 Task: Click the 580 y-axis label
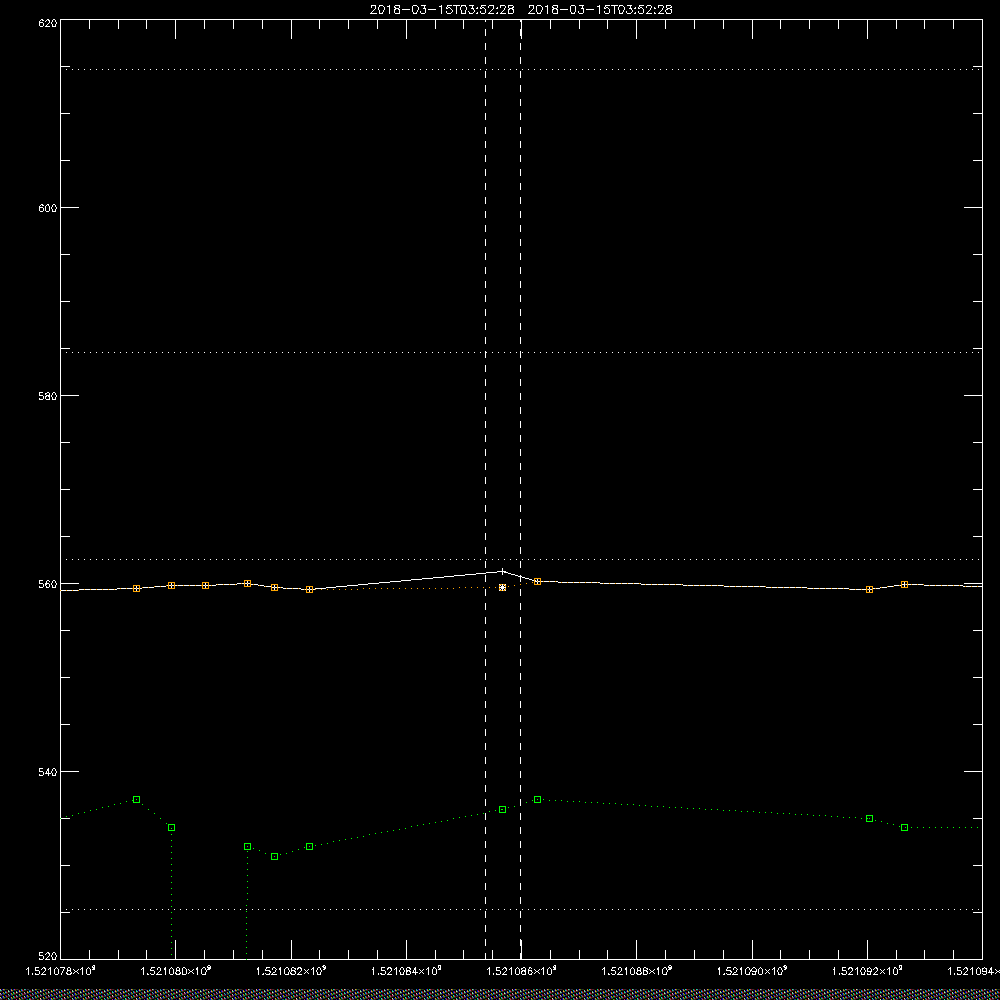48,395
